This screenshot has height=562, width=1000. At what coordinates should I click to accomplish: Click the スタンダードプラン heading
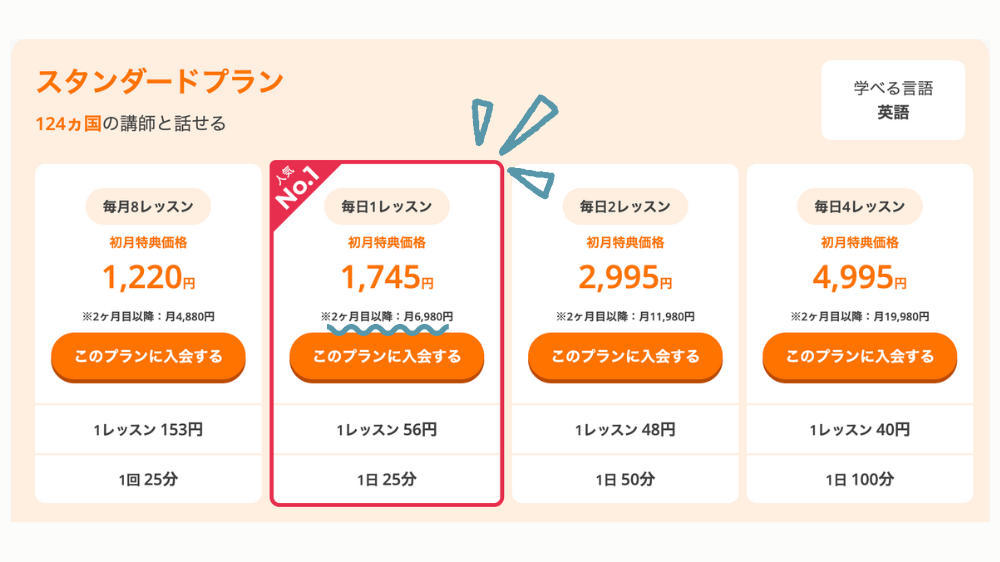[x=159, y=82]
